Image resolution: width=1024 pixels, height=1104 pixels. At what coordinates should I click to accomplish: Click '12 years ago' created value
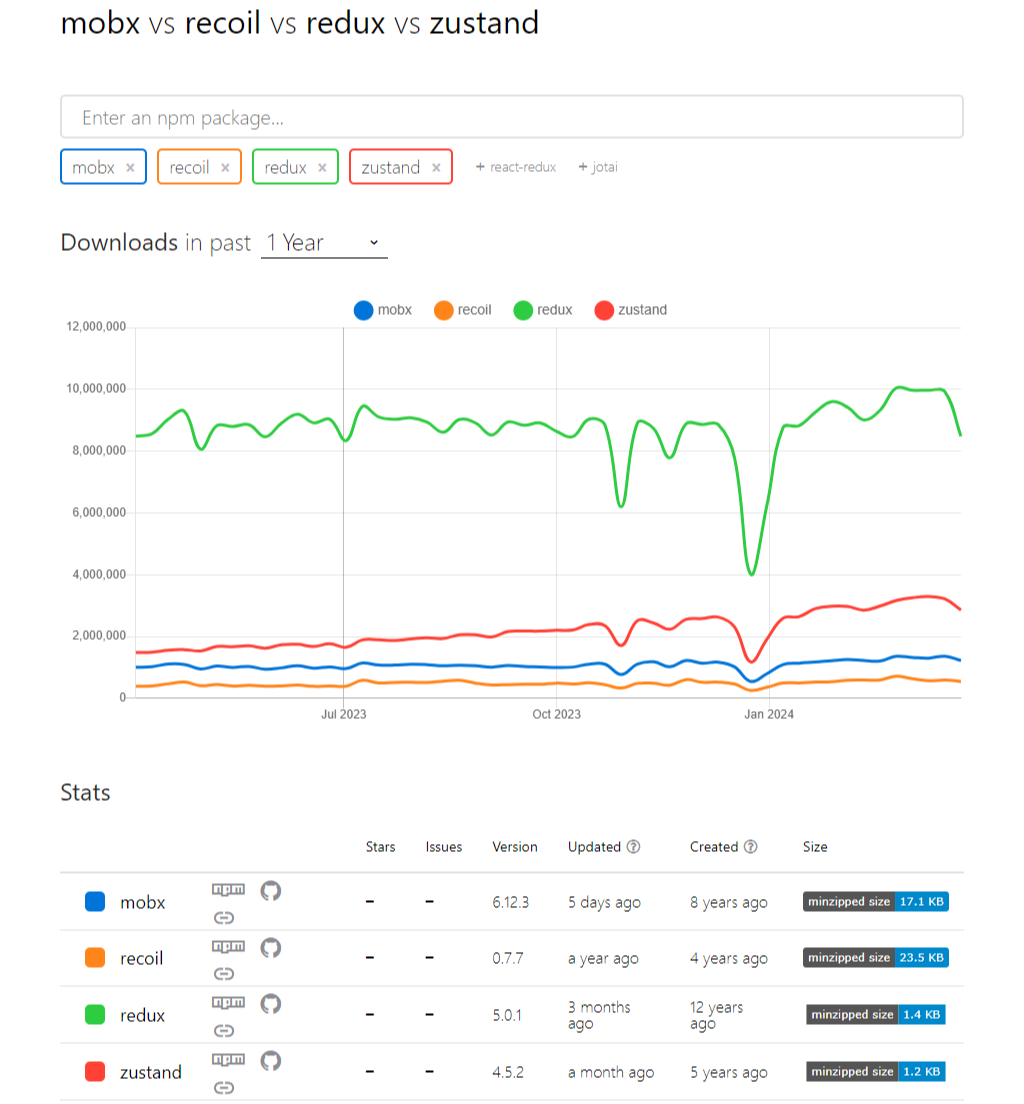716,1015
